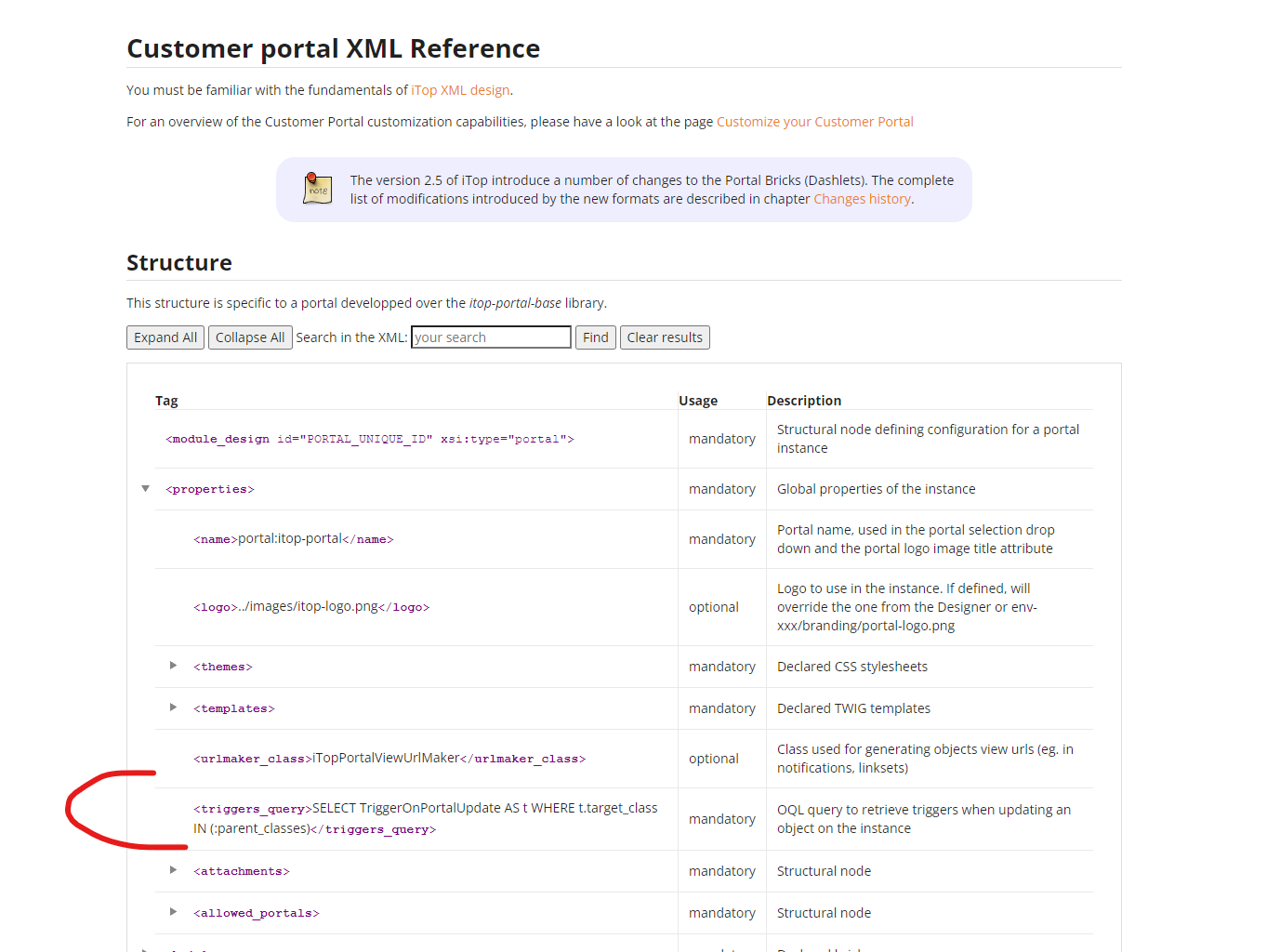This screenshot has width=1267, height=952.
Task: Click the 'Customer portal XML Reference' heading
Action: point(334,48)
